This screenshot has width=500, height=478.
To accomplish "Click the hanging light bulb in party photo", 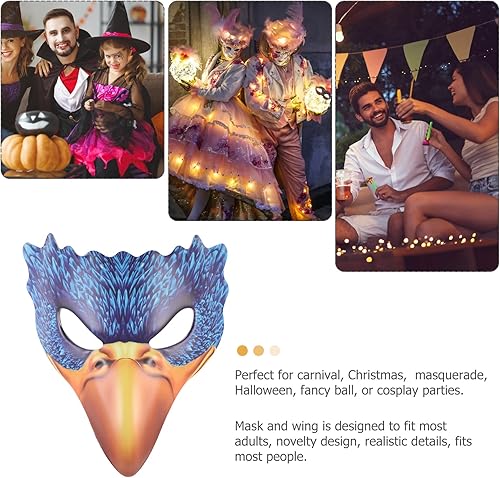I will pyautogui.click(x=339, y=33).
